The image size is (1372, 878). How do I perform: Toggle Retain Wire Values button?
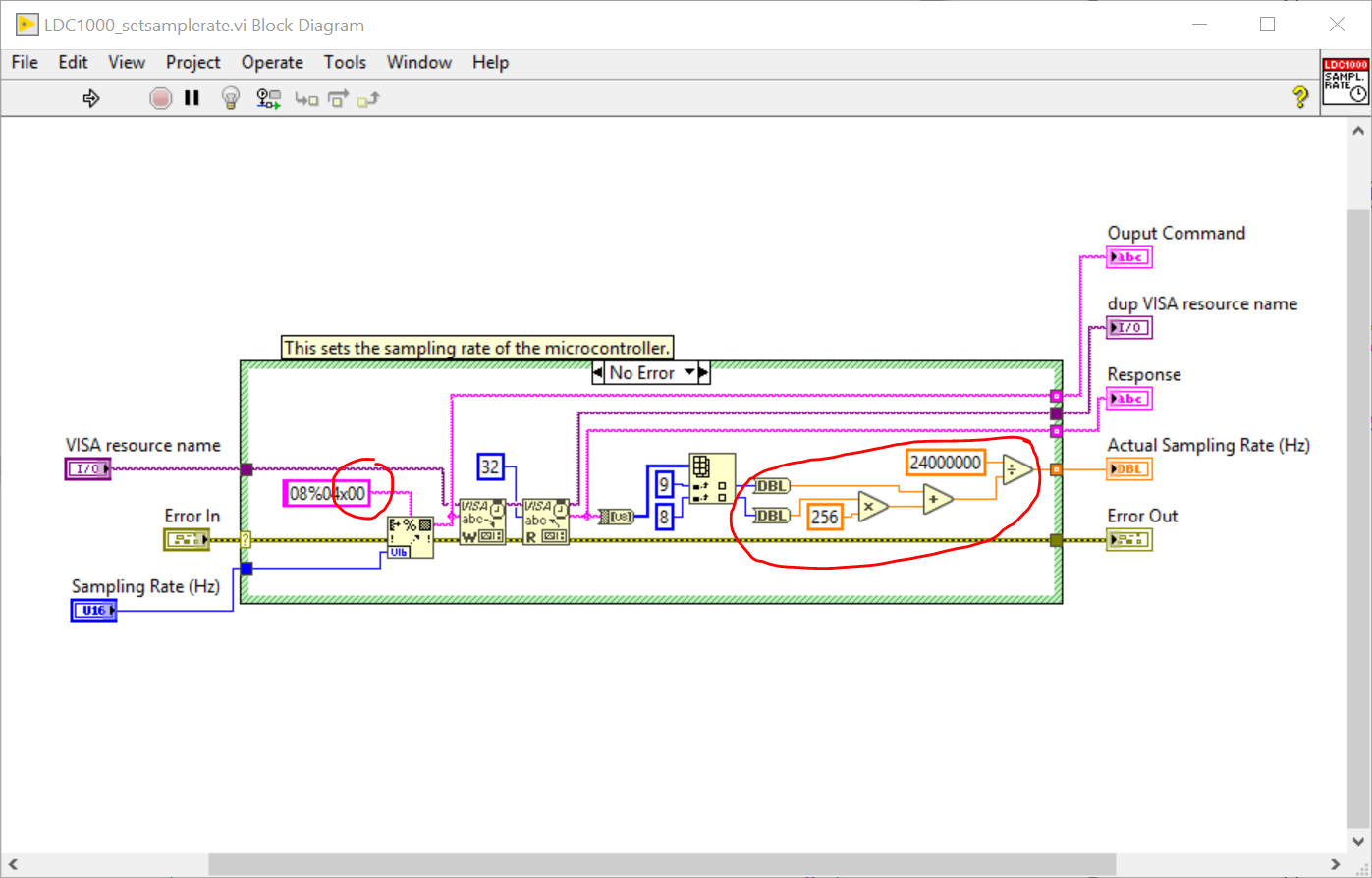[268, 98]
